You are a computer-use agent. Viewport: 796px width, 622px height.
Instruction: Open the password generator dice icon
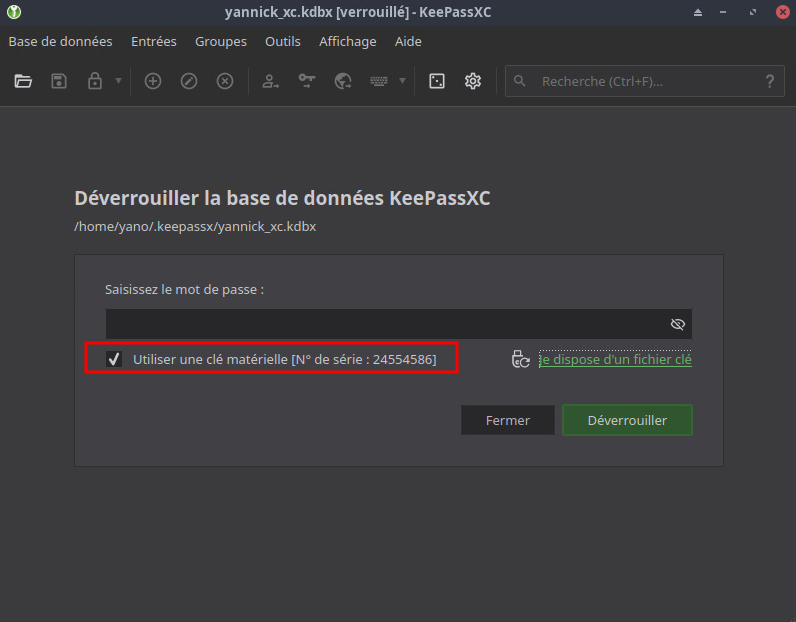pyautogui.click(x=437, y=81)
